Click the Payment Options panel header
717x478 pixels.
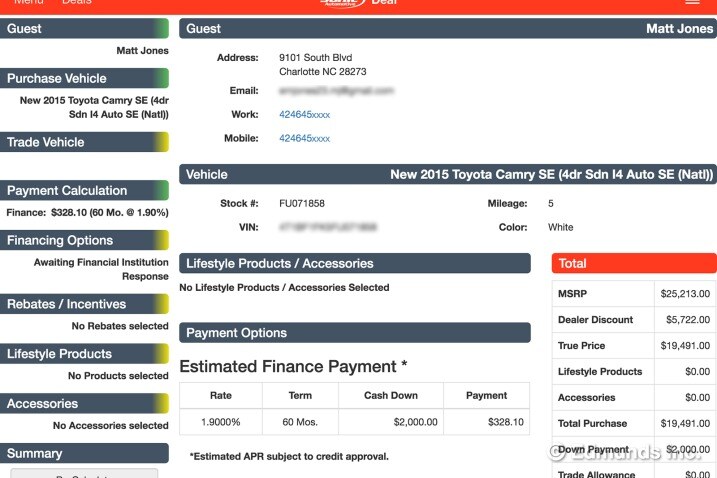click(355, 333)
